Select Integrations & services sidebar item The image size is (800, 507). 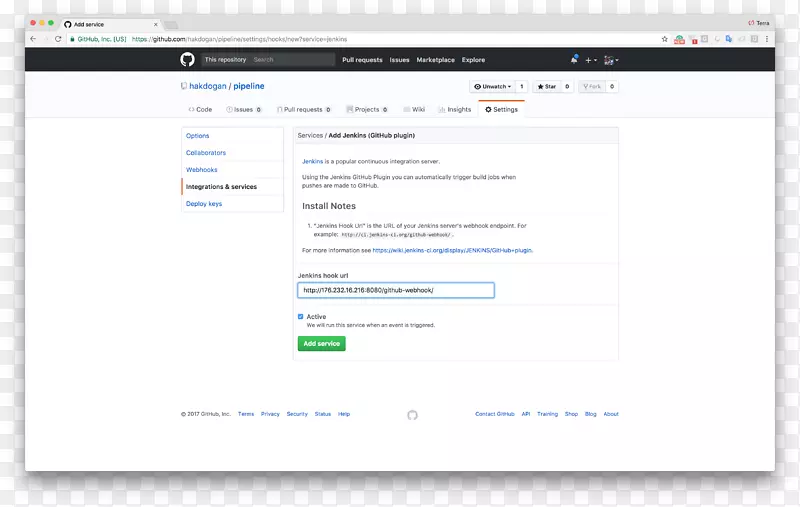pos(232,187)
